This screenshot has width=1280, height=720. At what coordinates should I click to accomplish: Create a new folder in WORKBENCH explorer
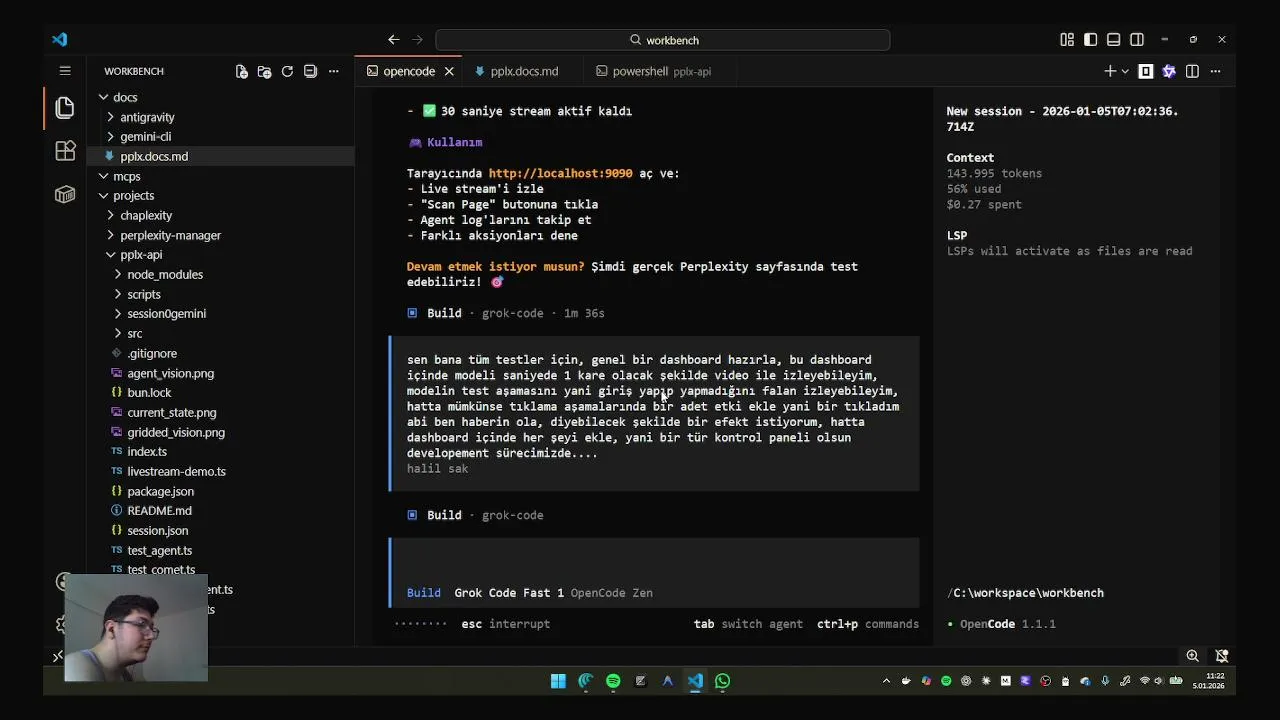[264, 71]
